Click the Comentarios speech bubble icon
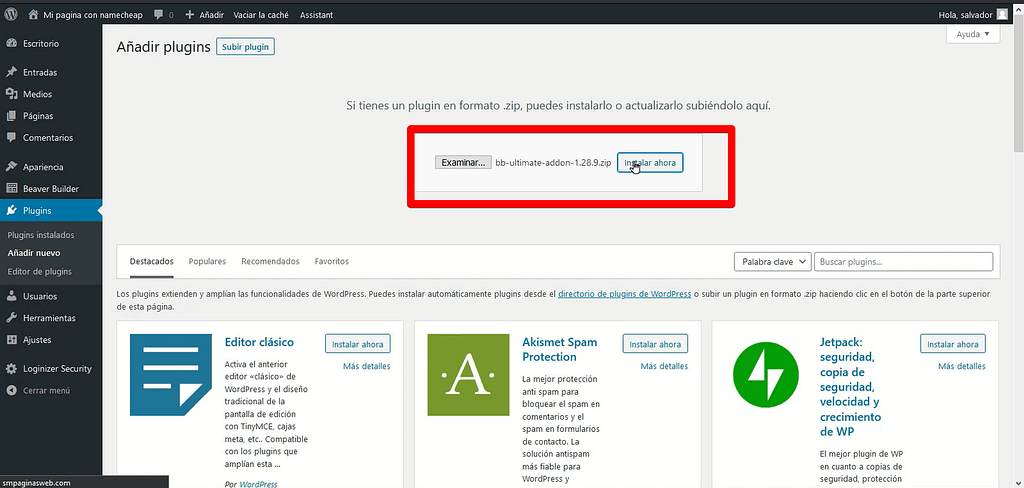 (11, 138)
